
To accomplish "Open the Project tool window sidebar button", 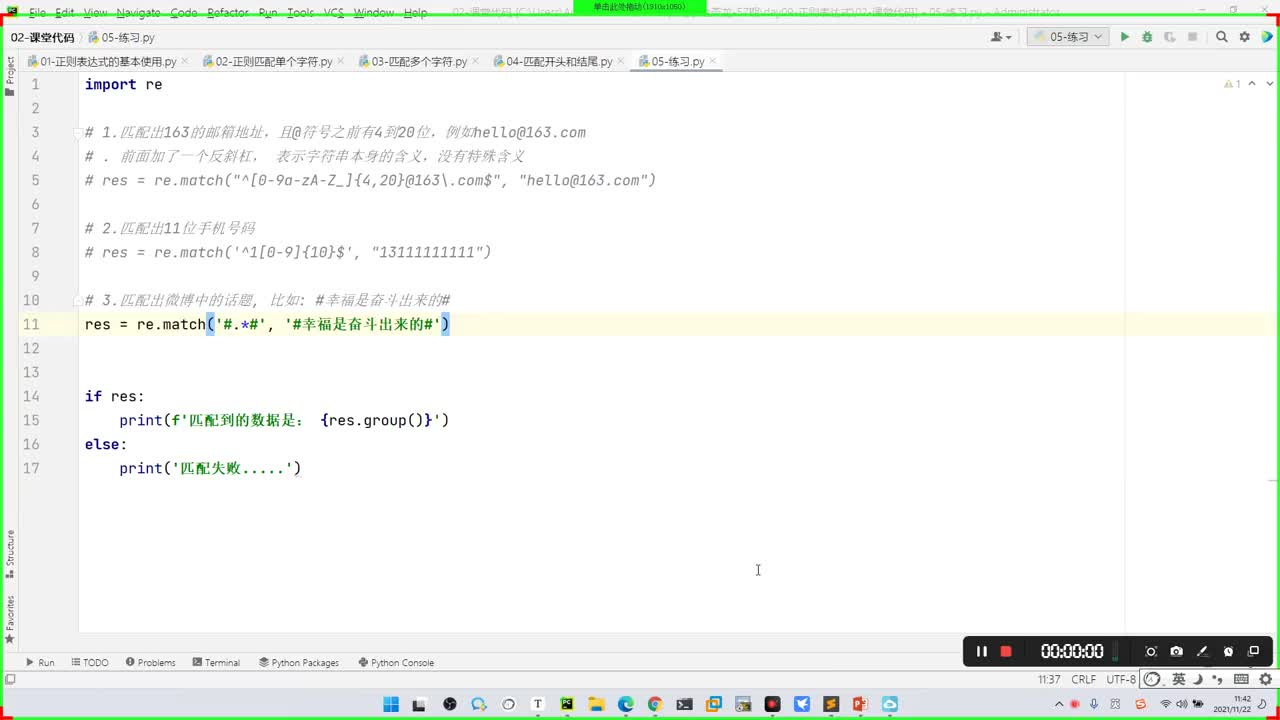I will tap(10, 76).
